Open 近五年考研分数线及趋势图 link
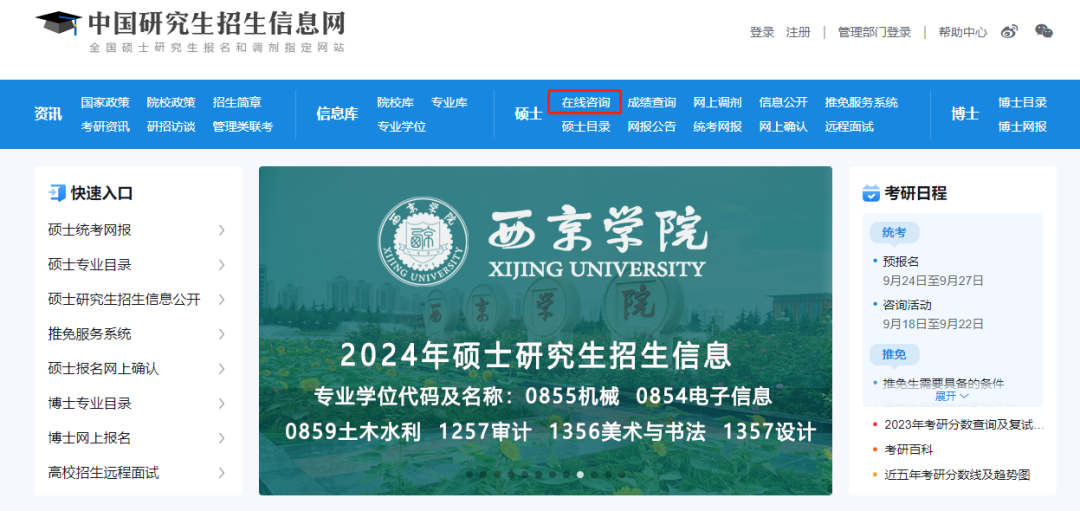This screenshot has height=511, width=1080. 957,474
